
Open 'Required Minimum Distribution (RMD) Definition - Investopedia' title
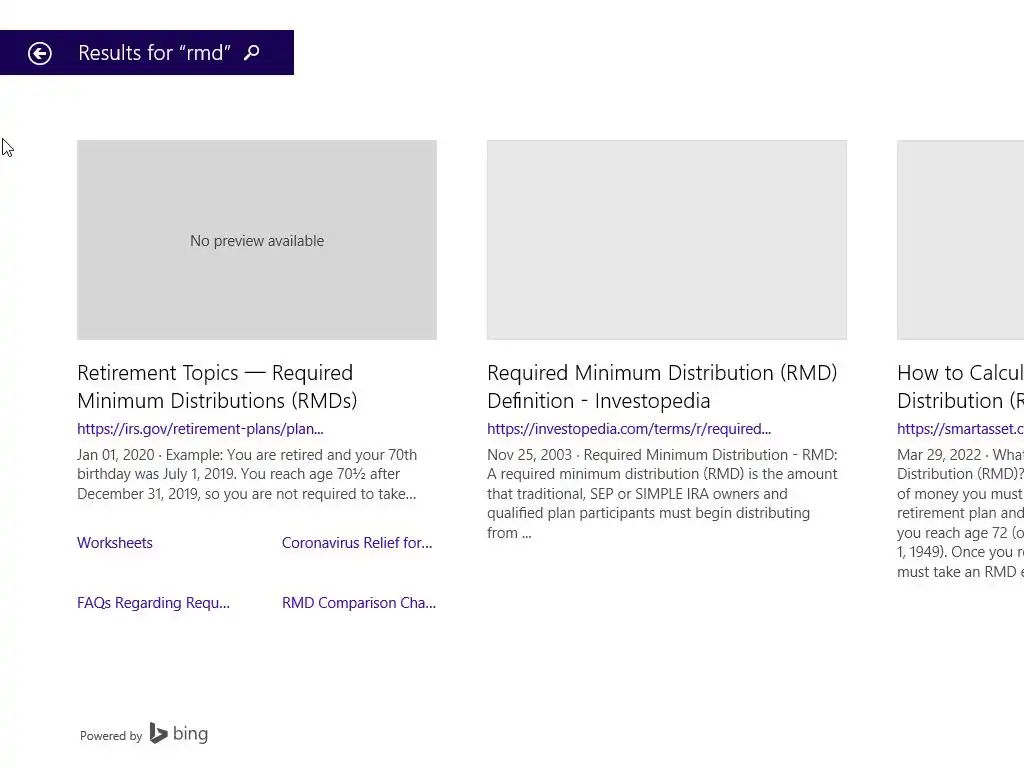pyautogui.click(x=662, y=387)
